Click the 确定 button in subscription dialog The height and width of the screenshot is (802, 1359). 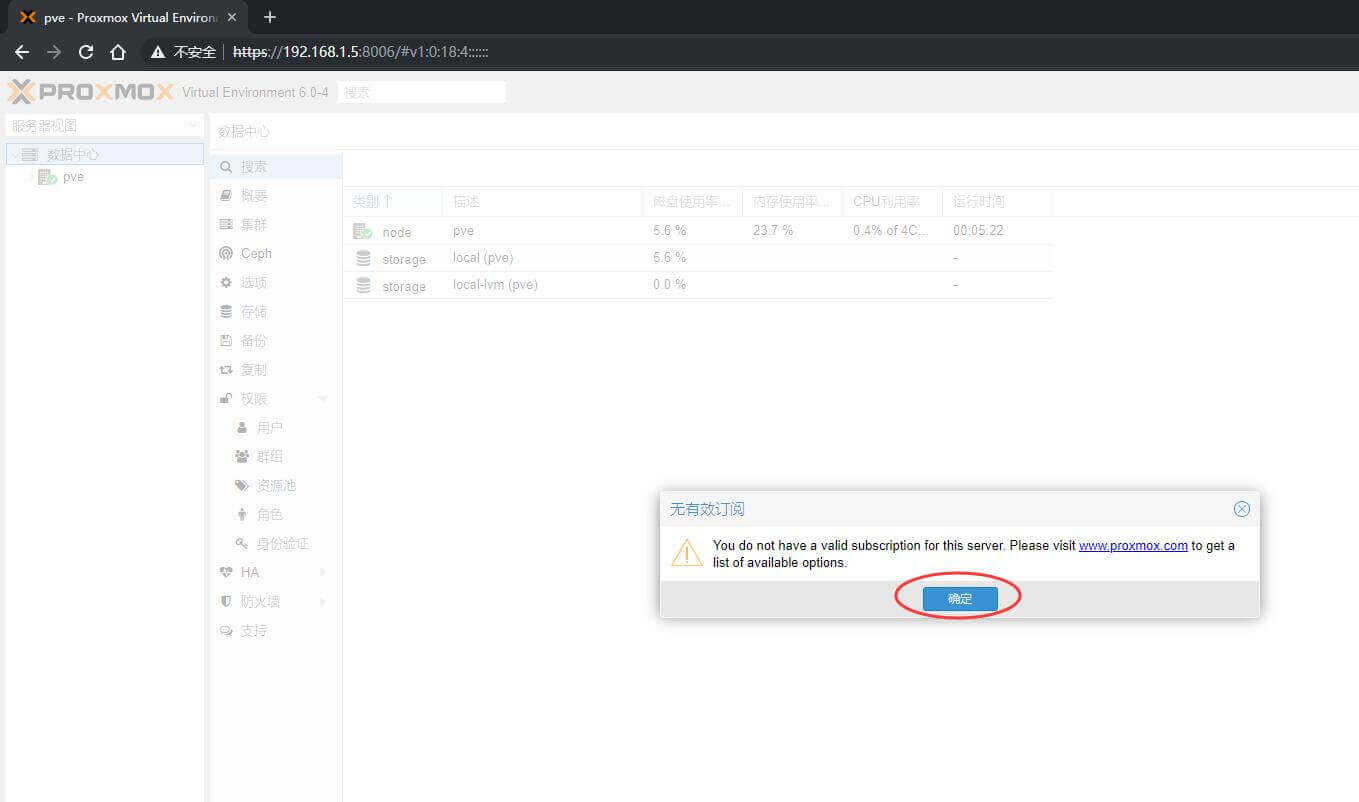pos(959,598)
